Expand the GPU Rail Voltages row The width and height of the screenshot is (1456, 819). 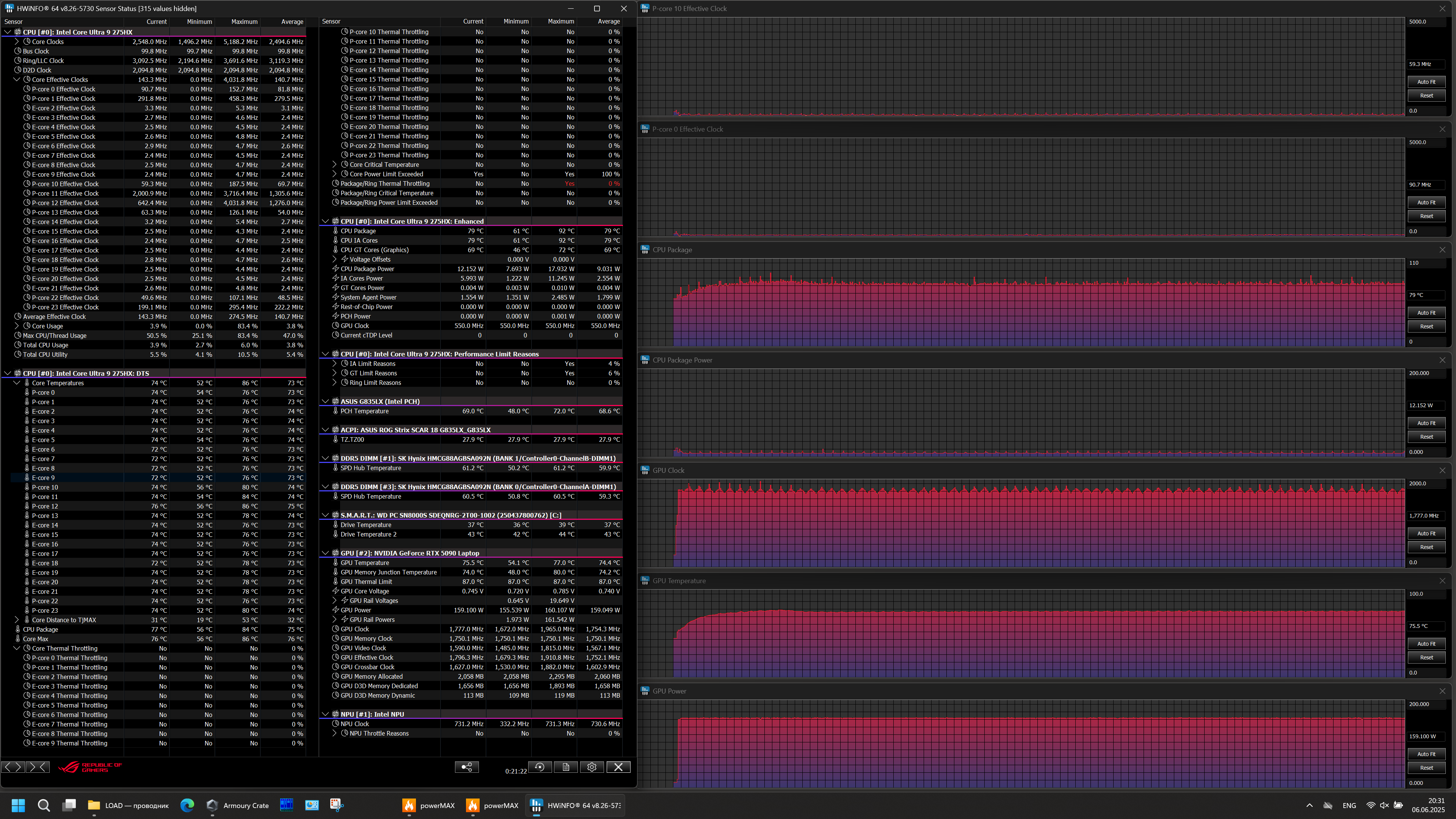[334, 601]
